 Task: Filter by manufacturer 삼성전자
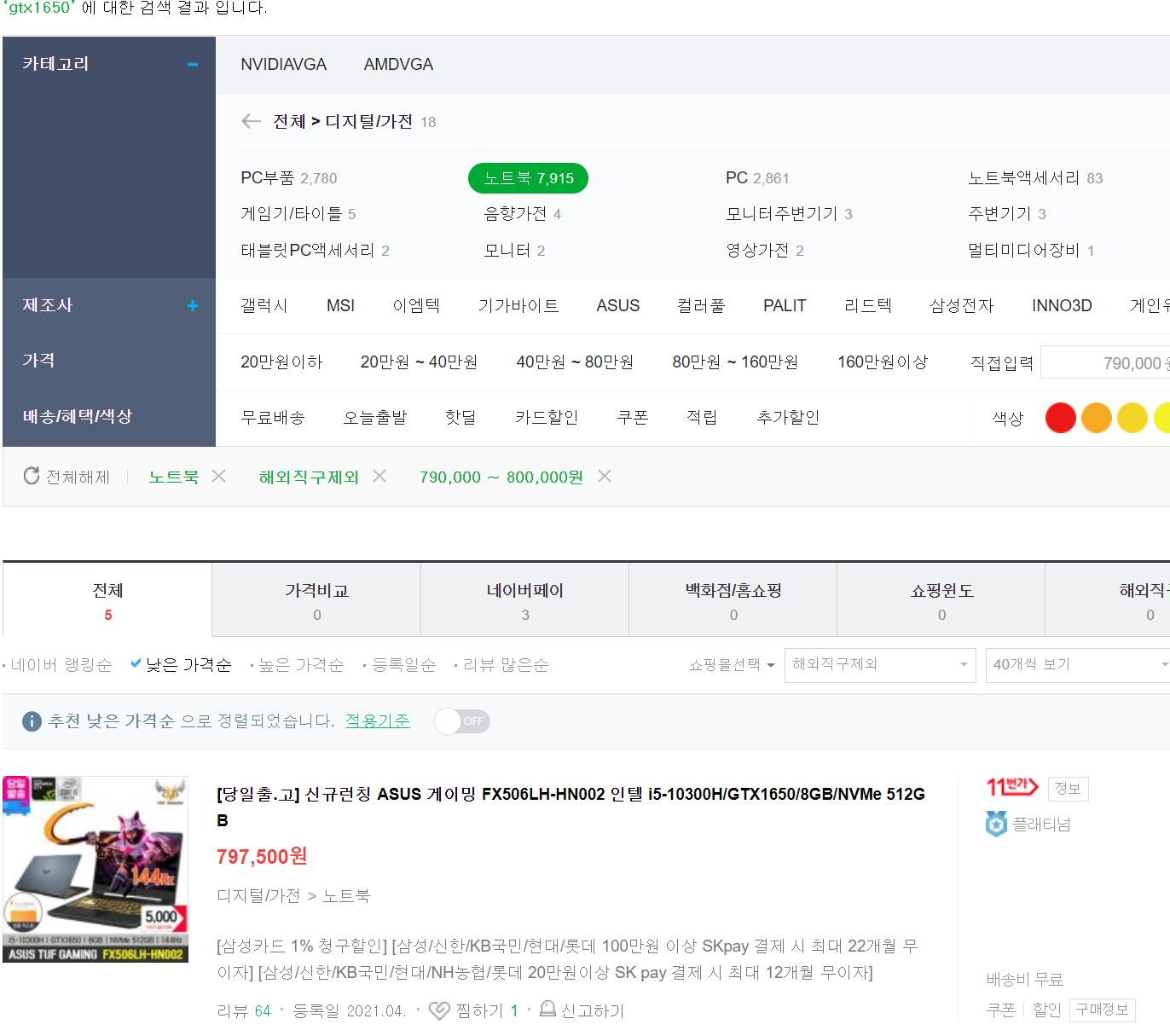coord(962,305)
